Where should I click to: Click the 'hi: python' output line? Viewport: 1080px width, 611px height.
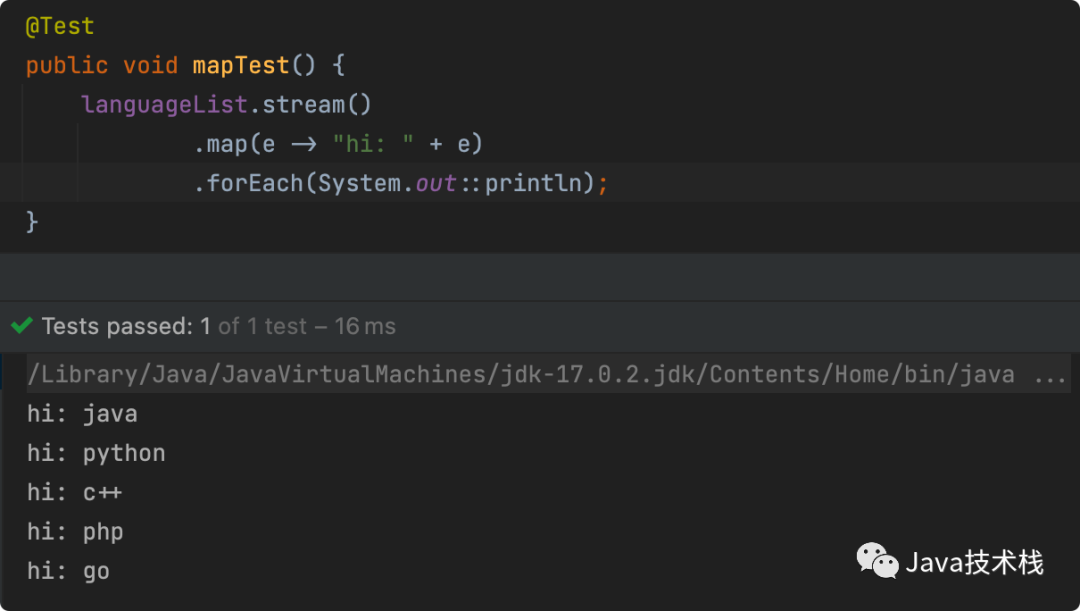tap(96, 453)
